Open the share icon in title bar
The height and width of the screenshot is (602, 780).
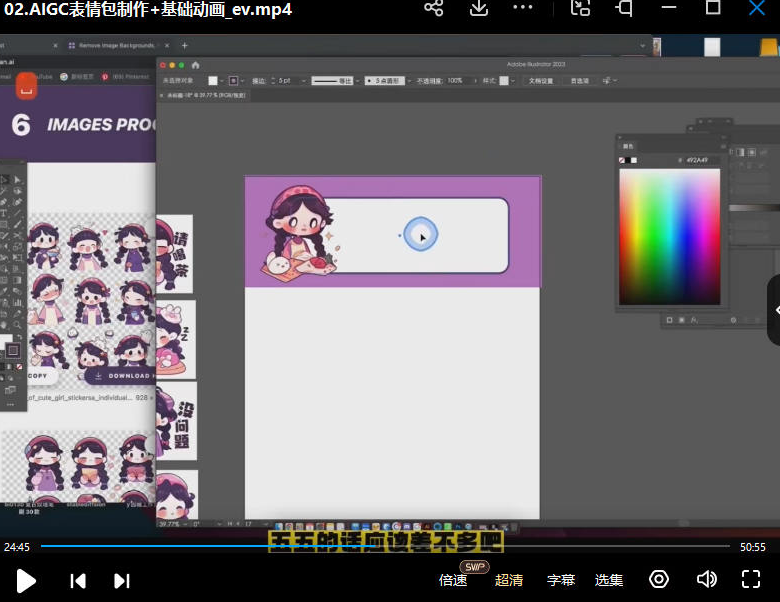point(433,9)
